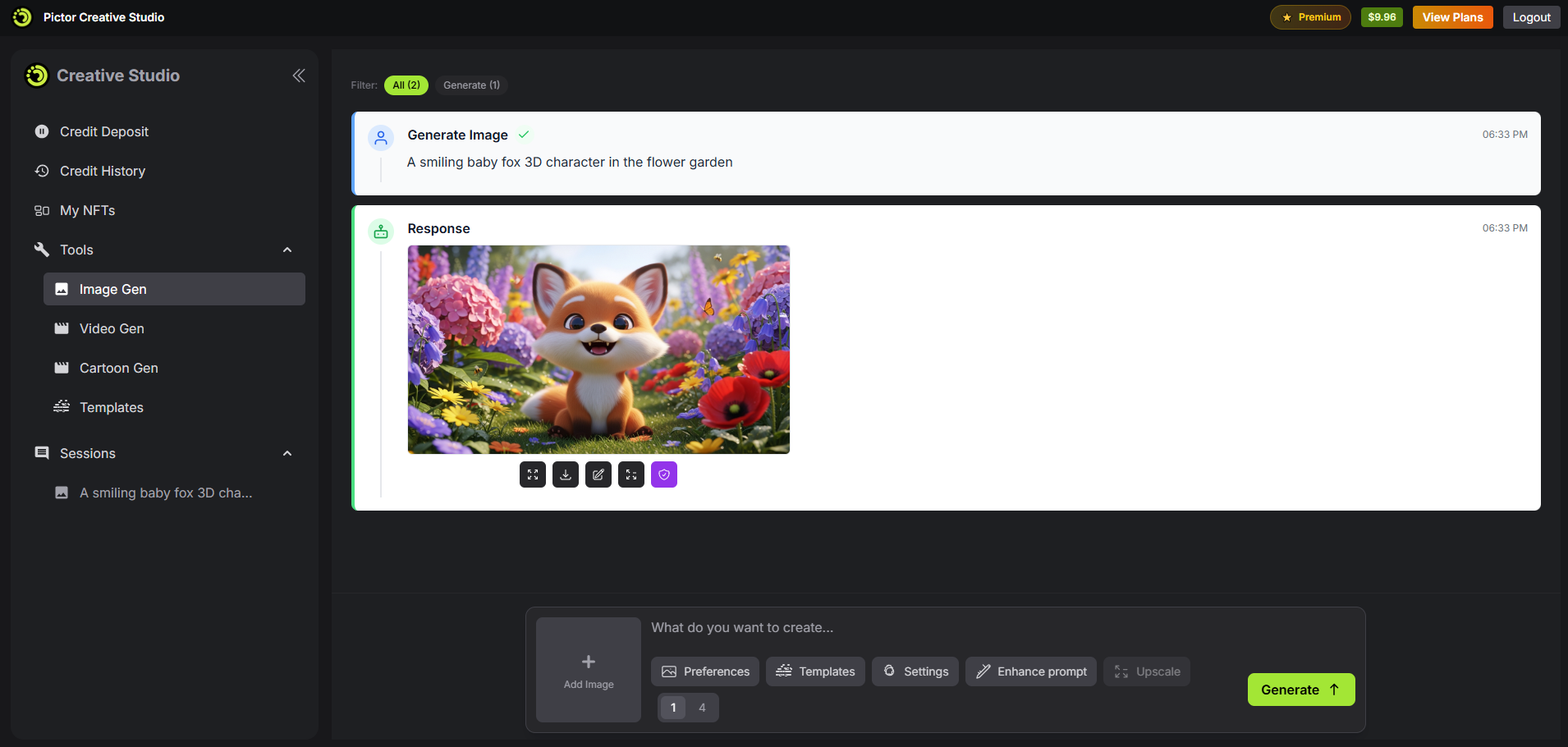This screenshot has width=1568, height=747.
Task: Click the edit pencil icon below image
Action: 598,474
